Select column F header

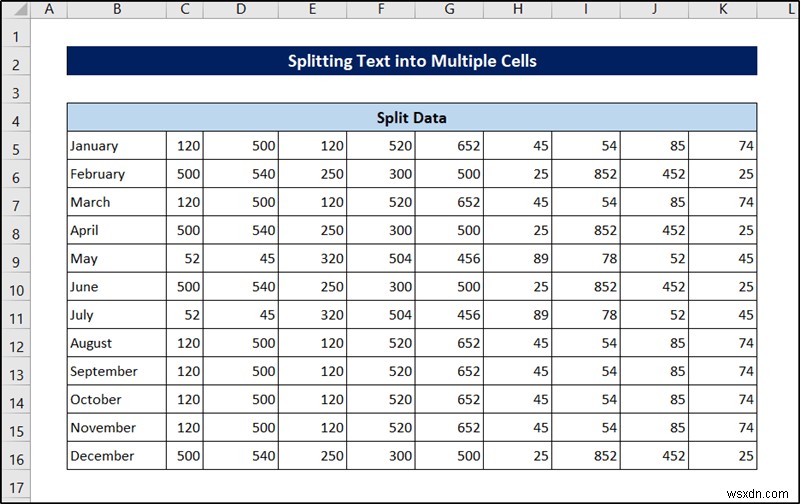click(x=381, y=9)
